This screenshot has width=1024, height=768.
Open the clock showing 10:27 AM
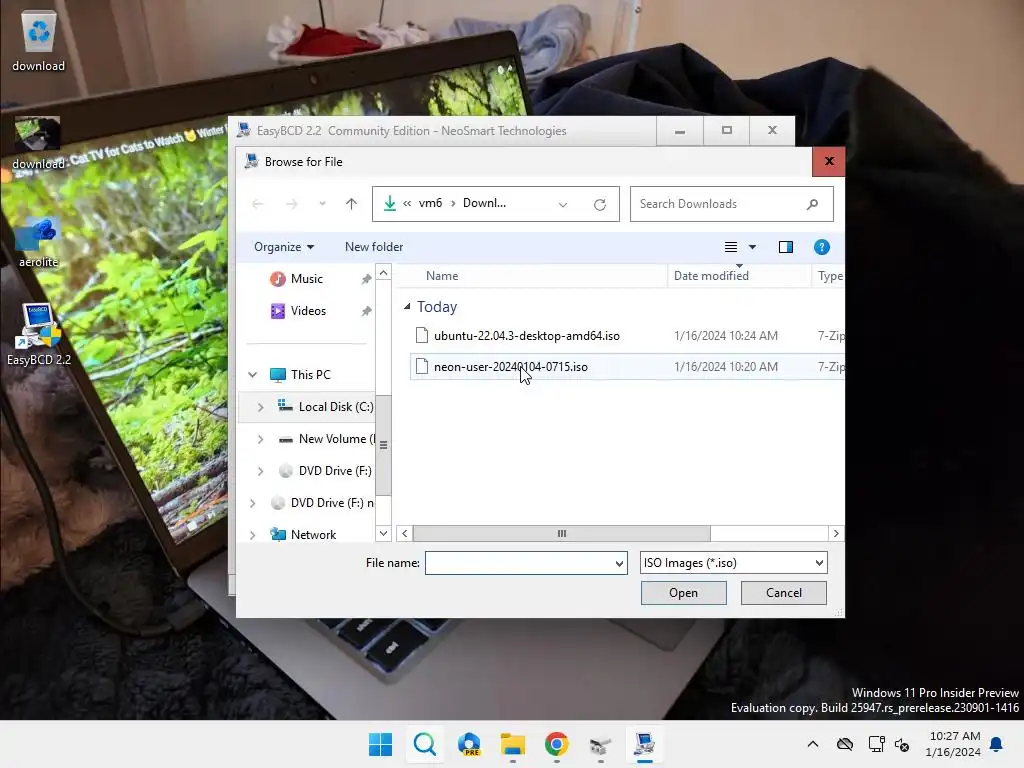pos(953,744)
